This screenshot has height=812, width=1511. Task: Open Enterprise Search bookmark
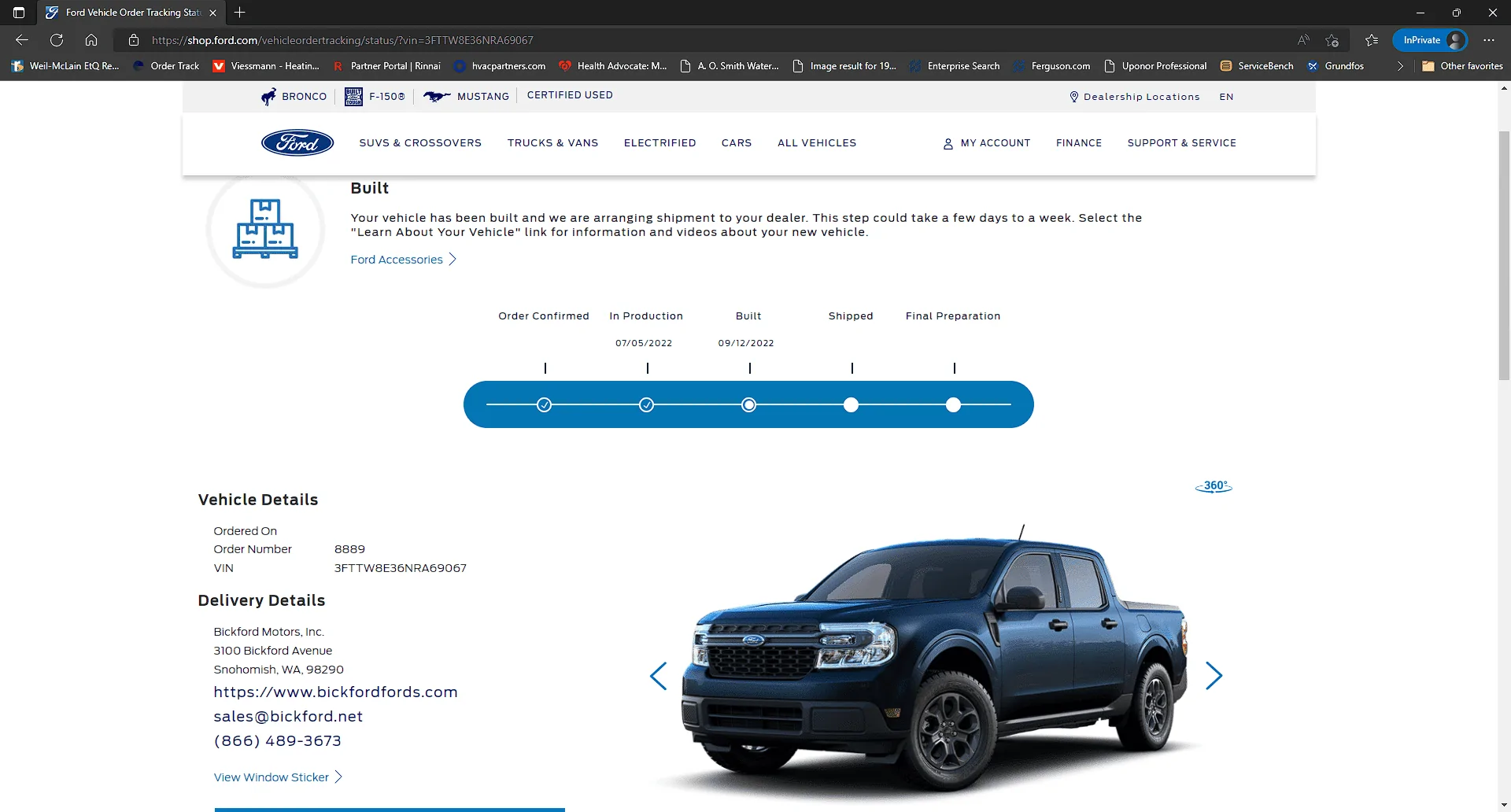point(955,66)
